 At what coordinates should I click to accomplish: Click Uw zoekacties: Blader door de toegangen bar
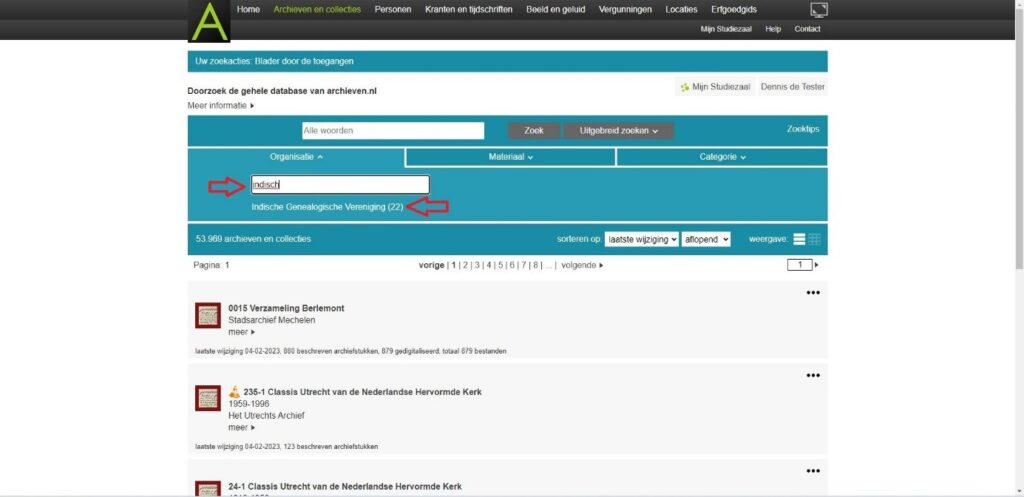coord(507,61)
